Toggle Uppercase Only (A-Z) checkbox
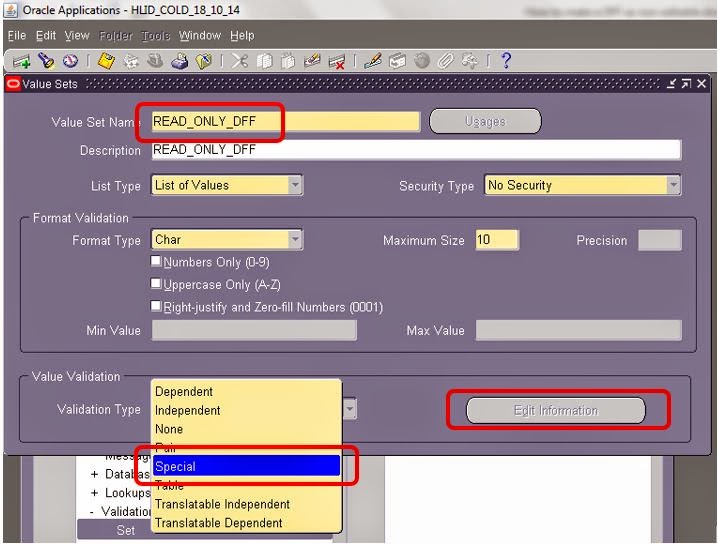Image resolution: width=718 pixels, height=544 pixels. tap(156, 283)
